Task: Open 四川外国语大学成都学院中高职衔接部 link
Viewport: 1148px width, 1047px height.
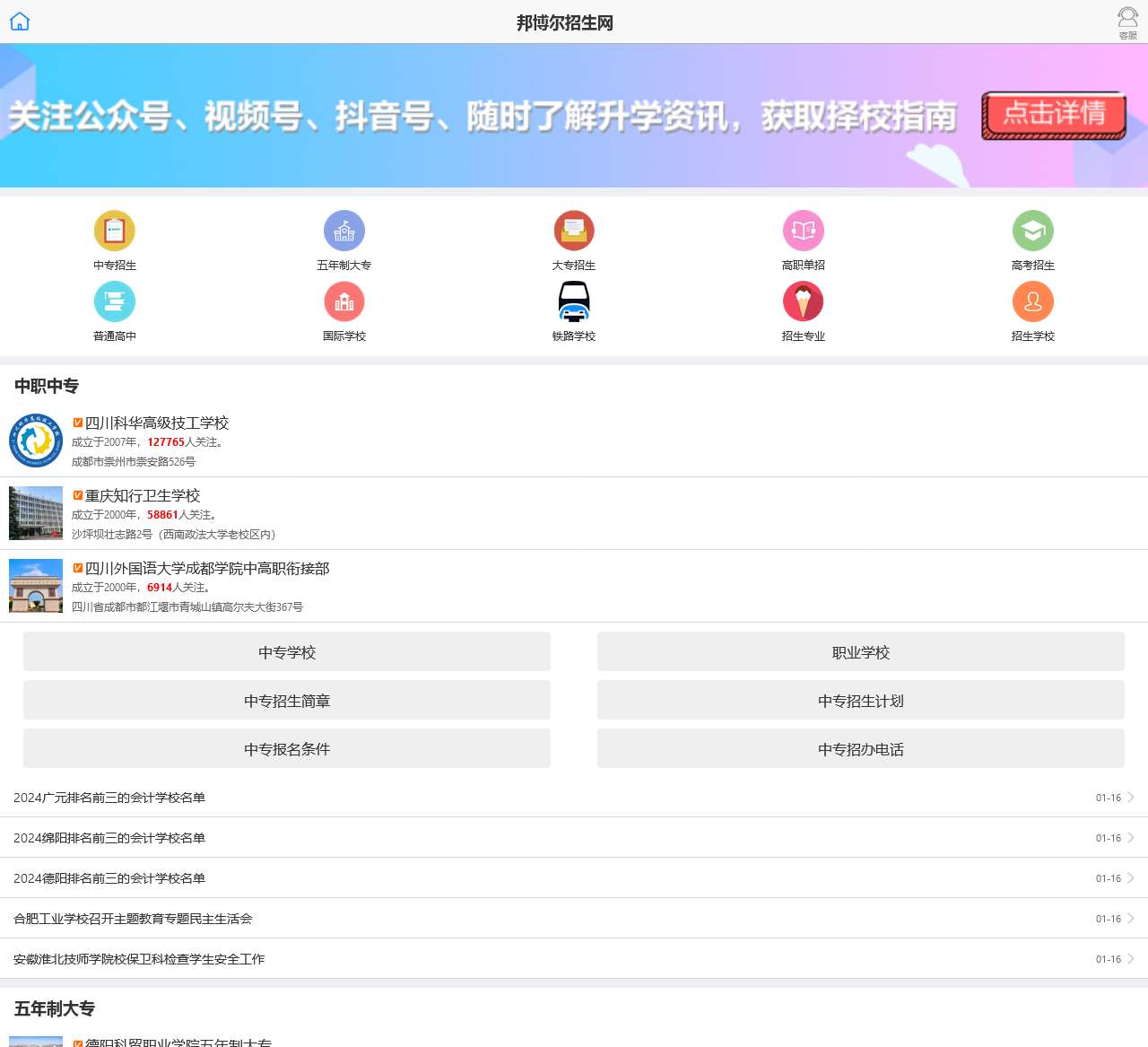Action: [x=207, y=568]
